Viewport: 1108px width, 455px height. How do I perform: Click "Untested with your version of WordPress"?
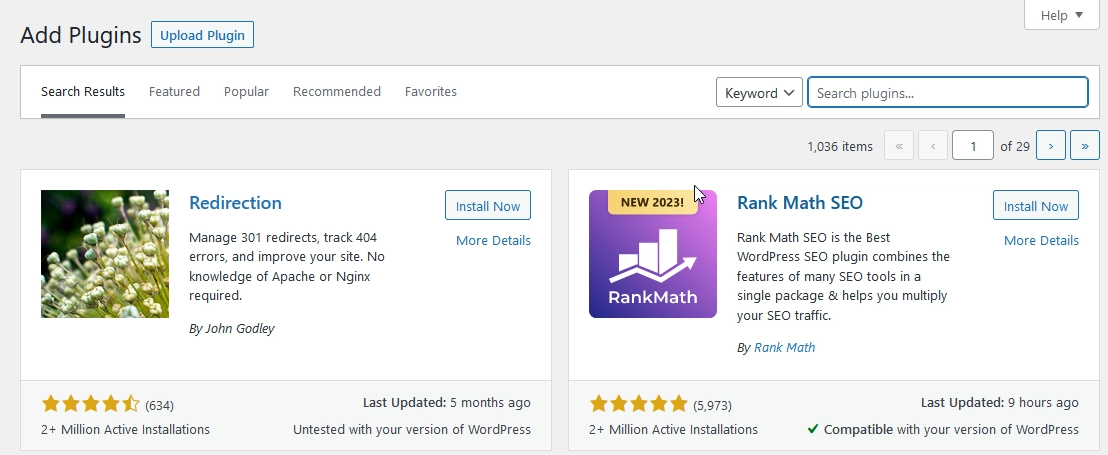pos(412,430)
